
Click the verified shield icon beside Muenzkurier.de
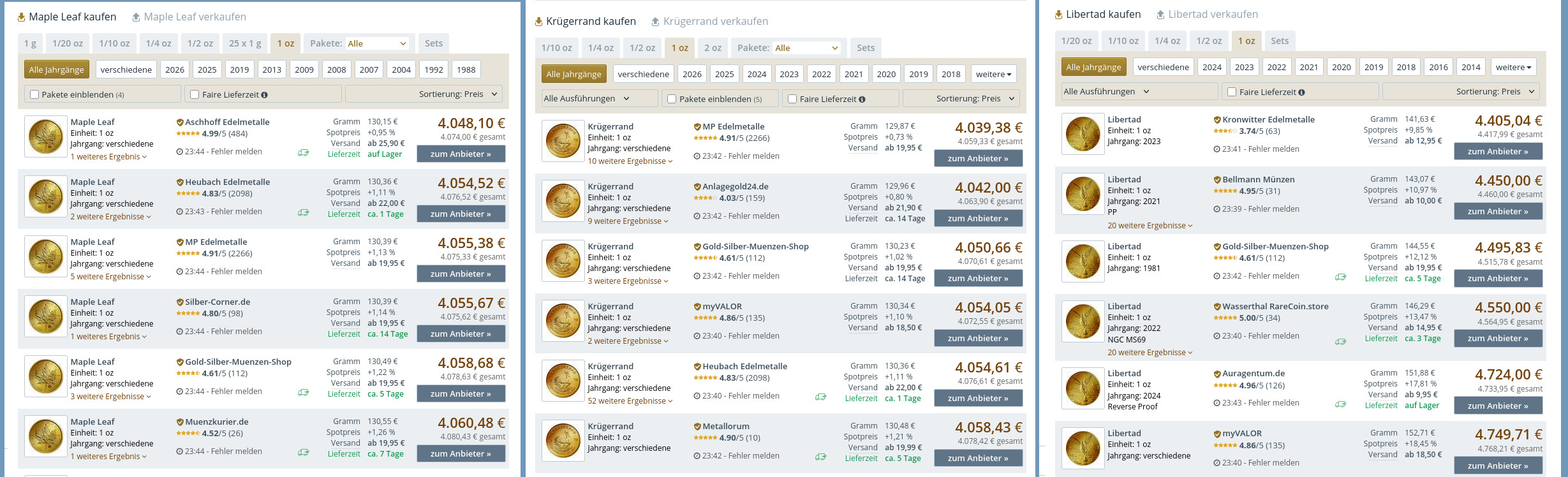point(180,422)
